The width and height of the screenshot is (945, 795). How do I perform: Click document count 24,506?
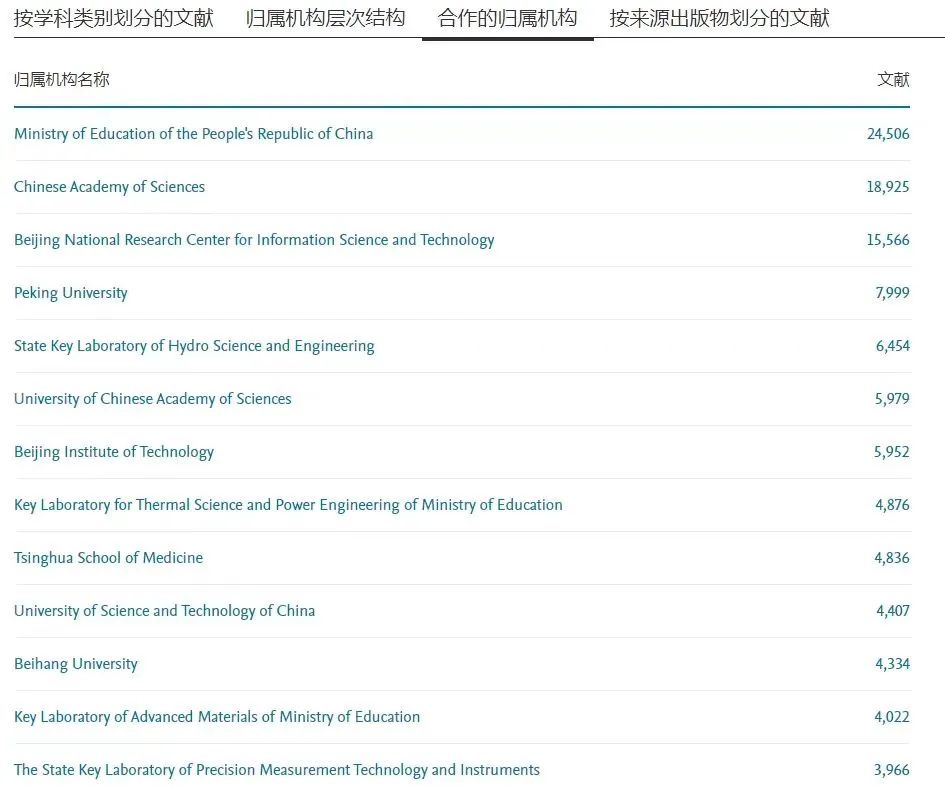tap(888, 134)
